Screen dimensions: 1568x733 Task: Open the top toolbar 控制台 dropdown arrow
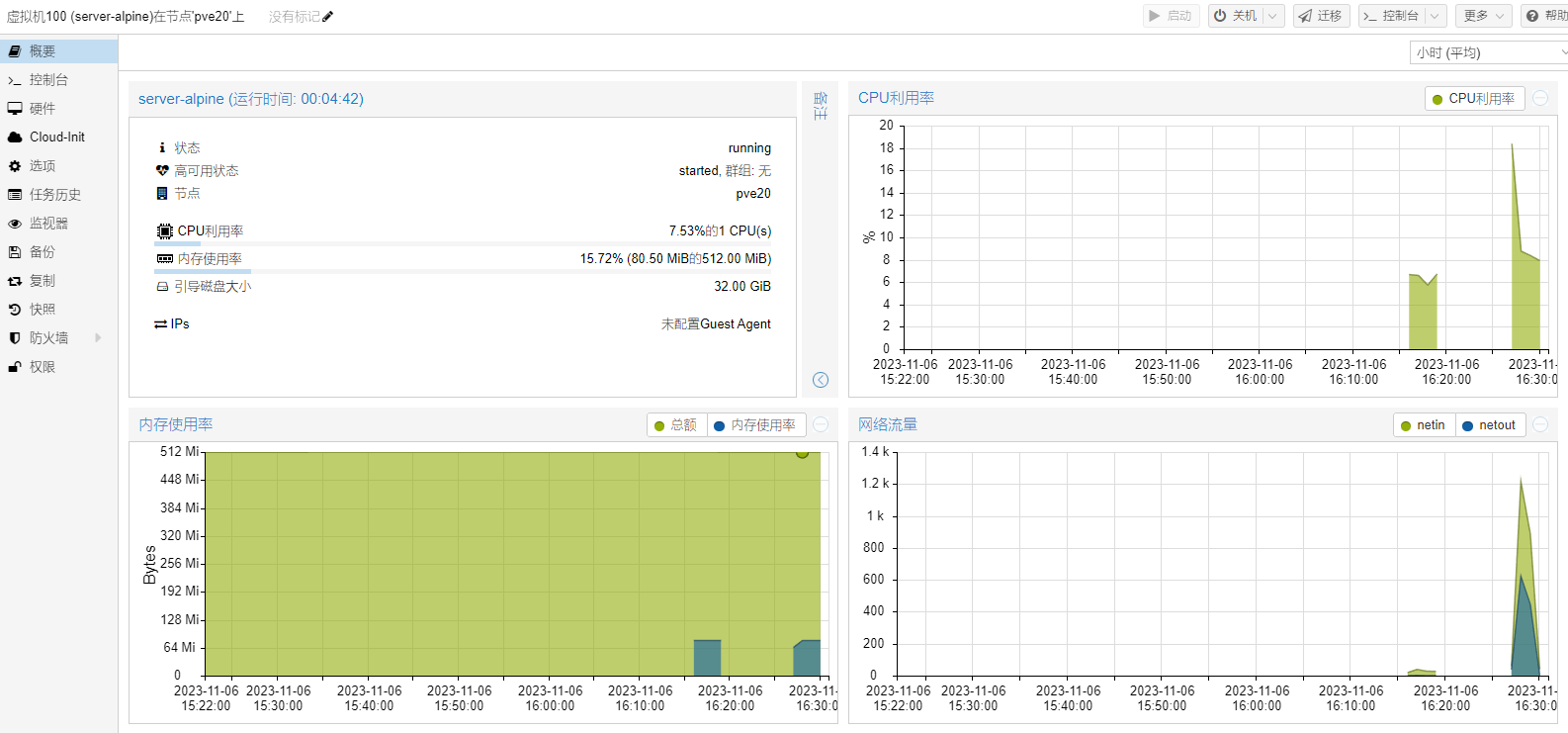1437,16
